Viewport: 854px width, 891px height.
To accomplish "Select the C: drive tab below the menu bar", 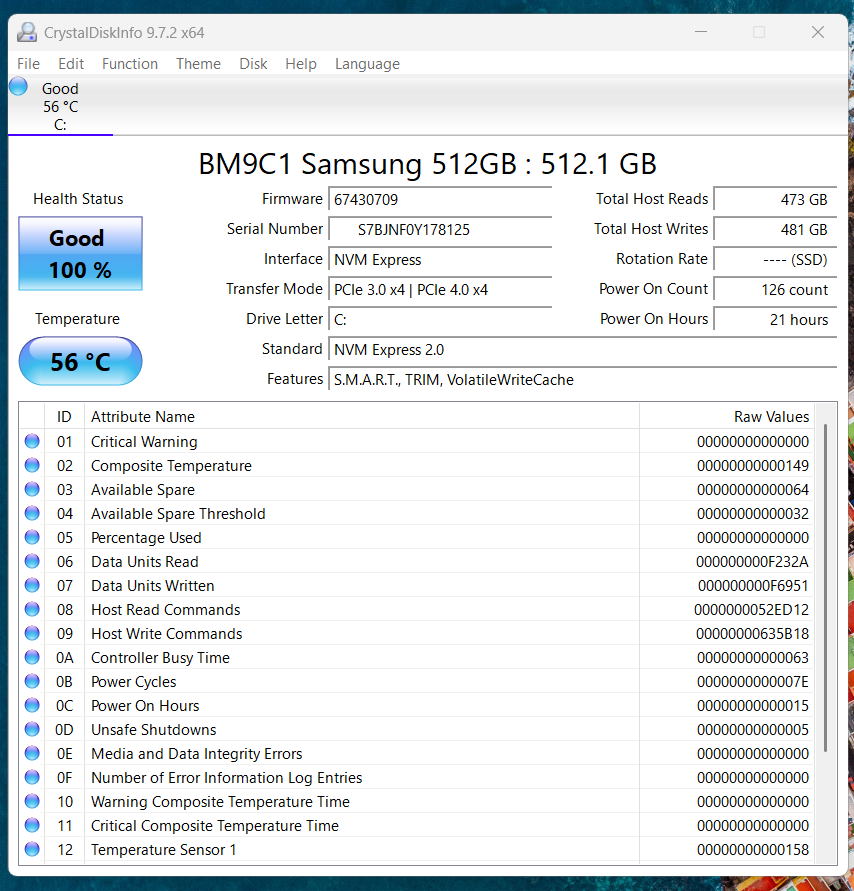I will click(60, 106).
